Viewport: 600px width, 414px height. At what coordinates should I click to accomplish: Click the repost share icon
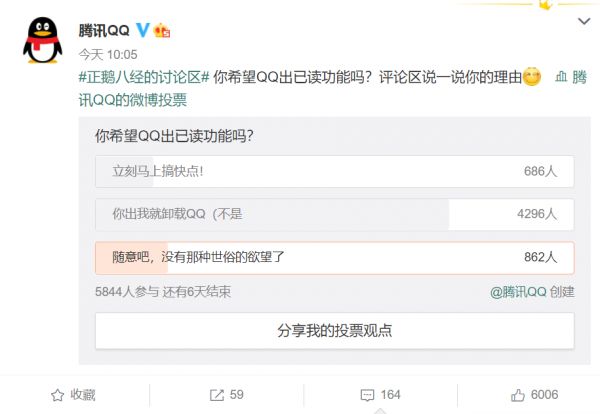217,395
